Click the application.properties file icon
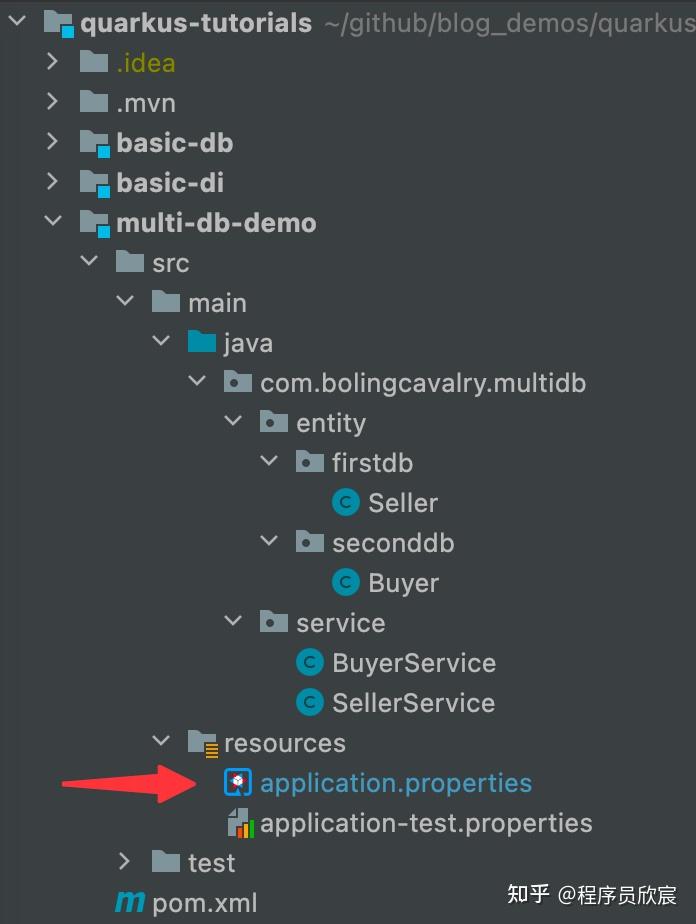Viewport: 696px width, 924px height. click(239, 783)
